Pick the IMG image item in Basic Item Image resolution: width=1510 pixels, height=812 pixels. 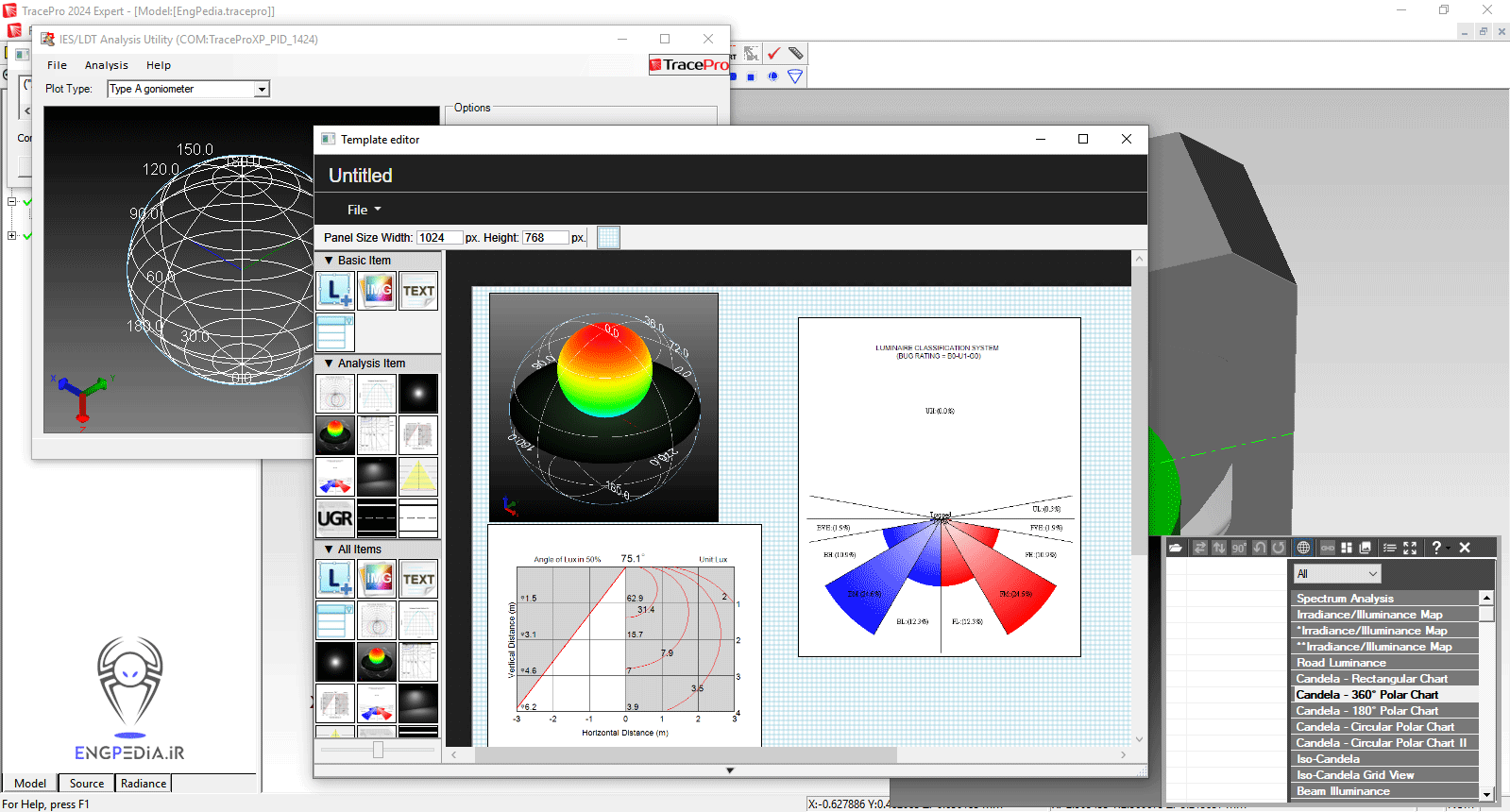click(x=377, y=291)
